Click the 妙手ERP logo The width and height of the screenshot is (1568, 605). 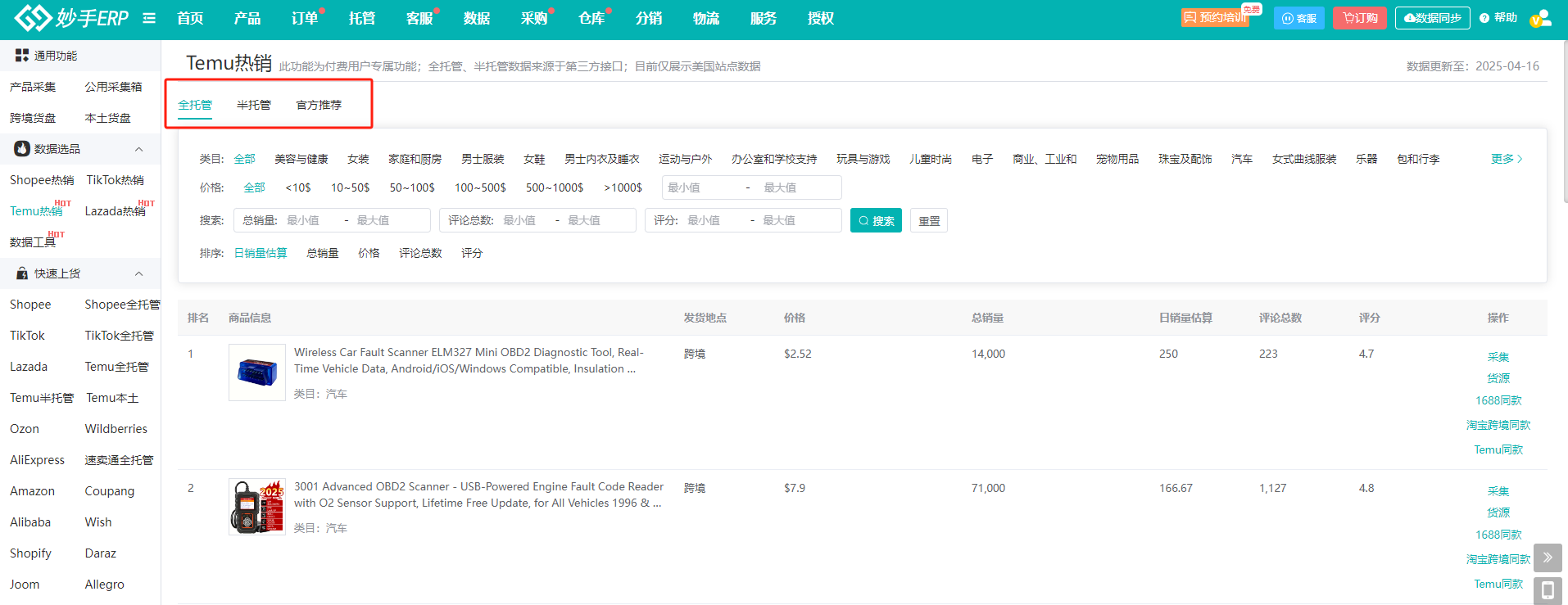click(71, 17)
